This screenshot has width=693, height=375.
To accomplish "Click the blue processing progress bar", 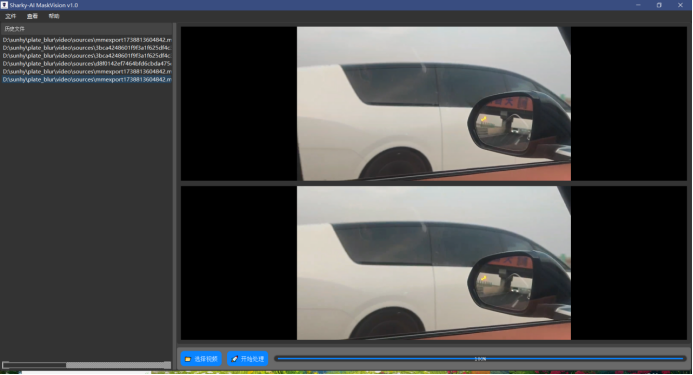I will 480,359.
